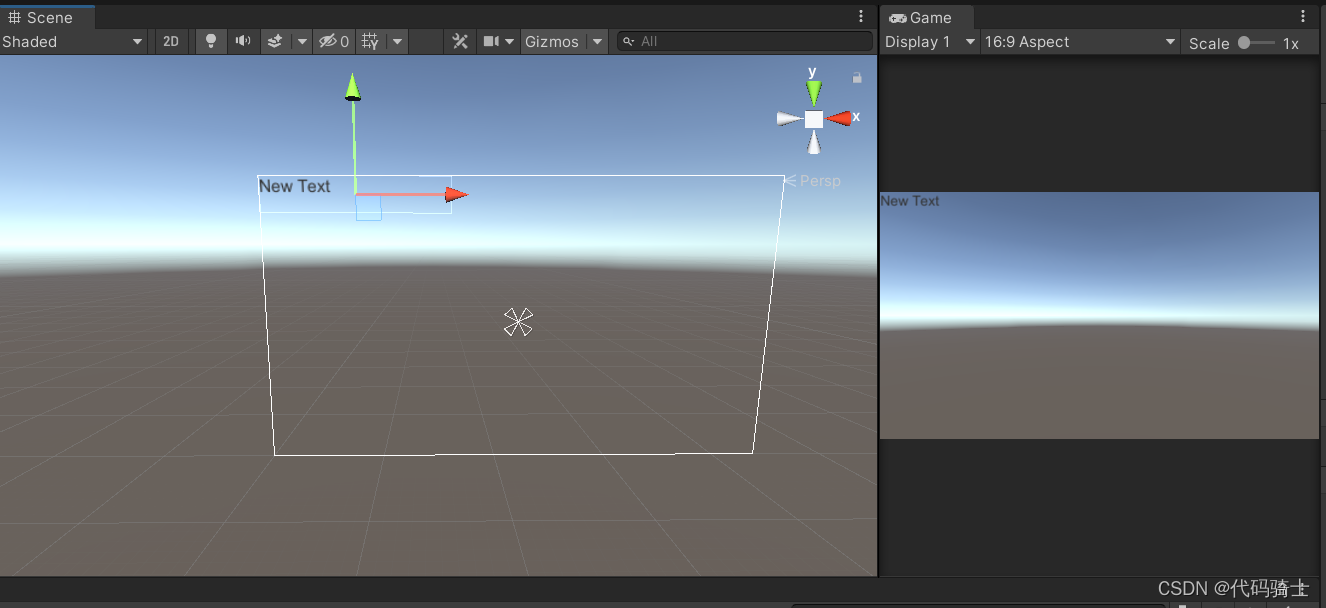1326x608 pixels.
Task: Click the Scene search field
Action: 744,41
